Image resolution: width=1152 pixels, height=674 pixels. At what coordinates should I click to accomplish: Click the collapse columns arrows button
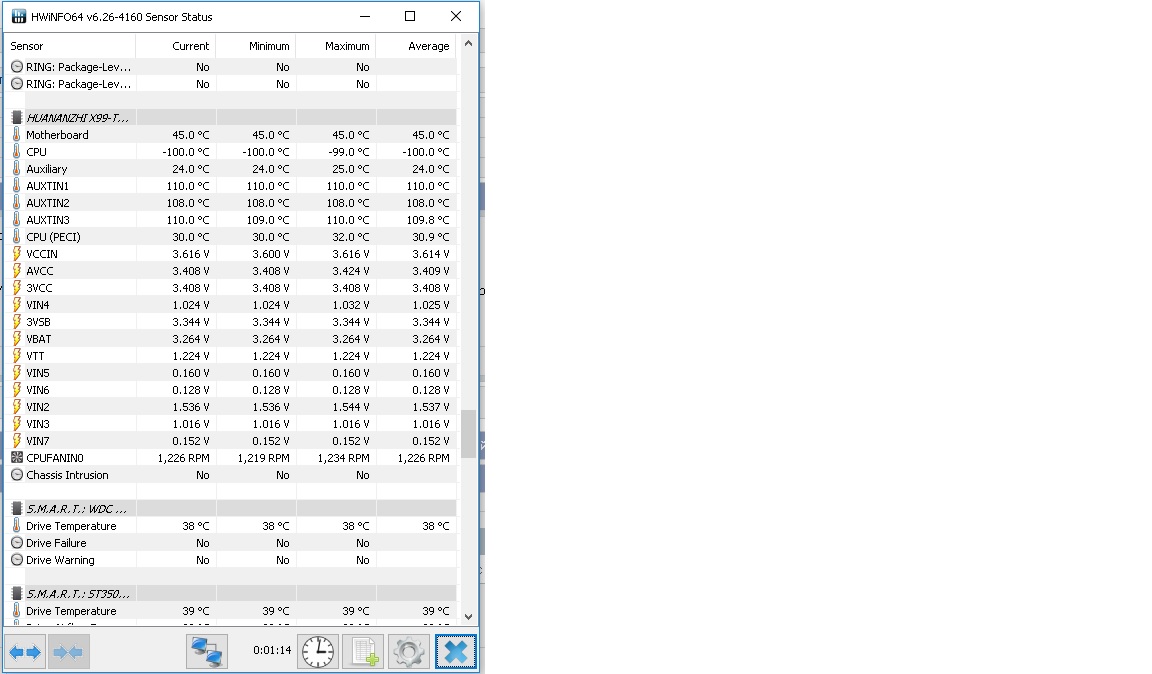point(68,651)
